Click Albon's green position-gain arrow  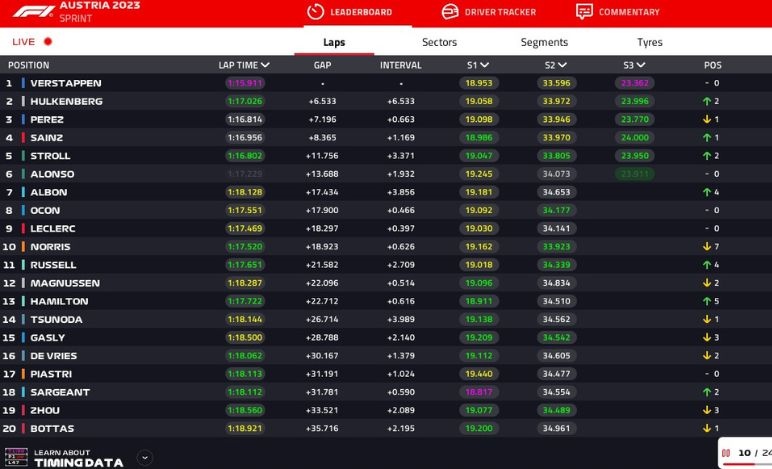[706, 192]
